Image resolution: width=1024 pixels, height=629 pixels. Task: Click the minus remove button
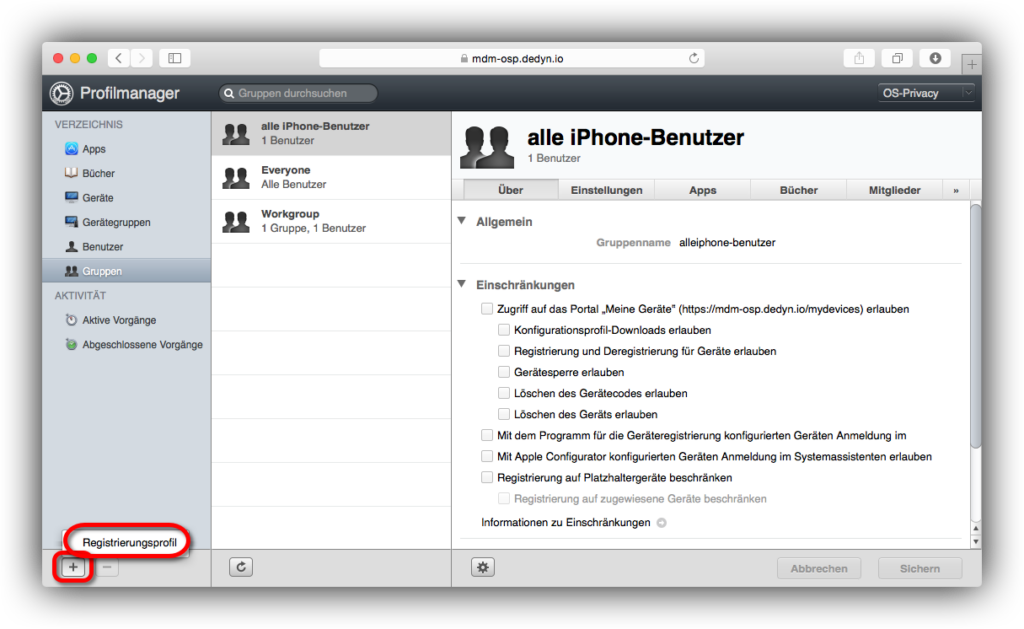click(x=107, y=567)
